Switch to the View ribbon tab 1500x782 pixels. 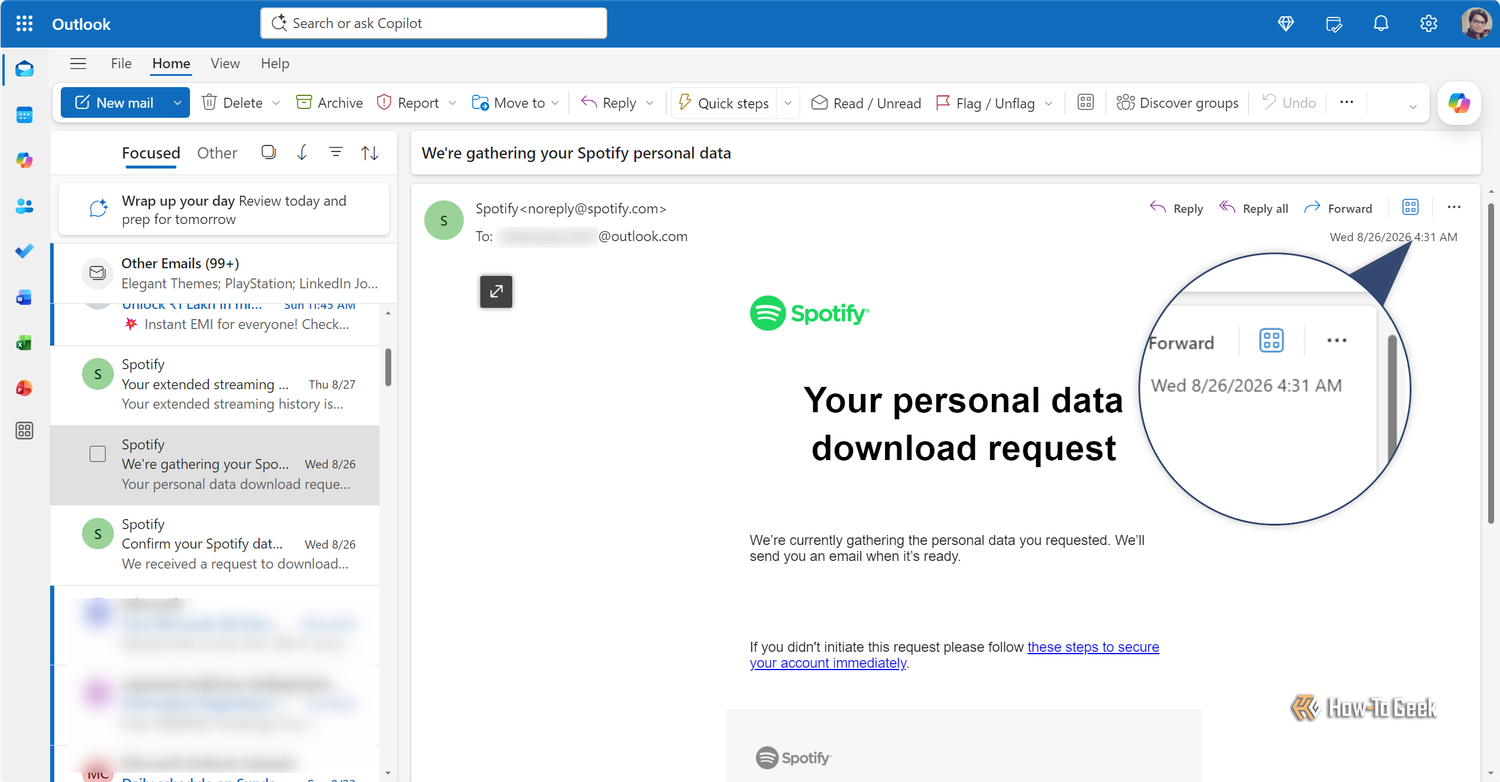pos(225,63)
